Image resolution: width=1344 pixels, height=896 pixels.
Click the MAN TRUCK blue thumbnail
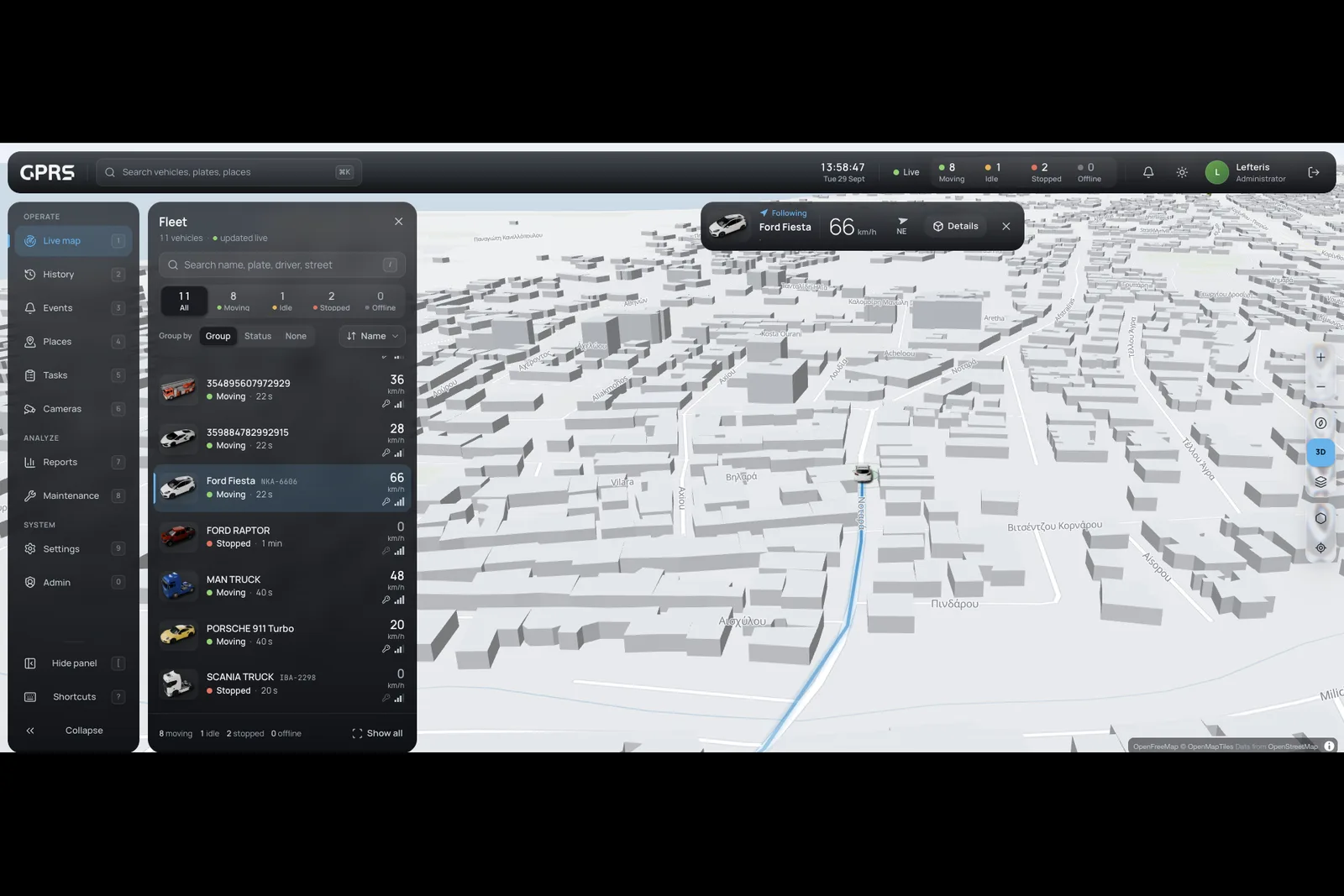click(x=178, y=586)
